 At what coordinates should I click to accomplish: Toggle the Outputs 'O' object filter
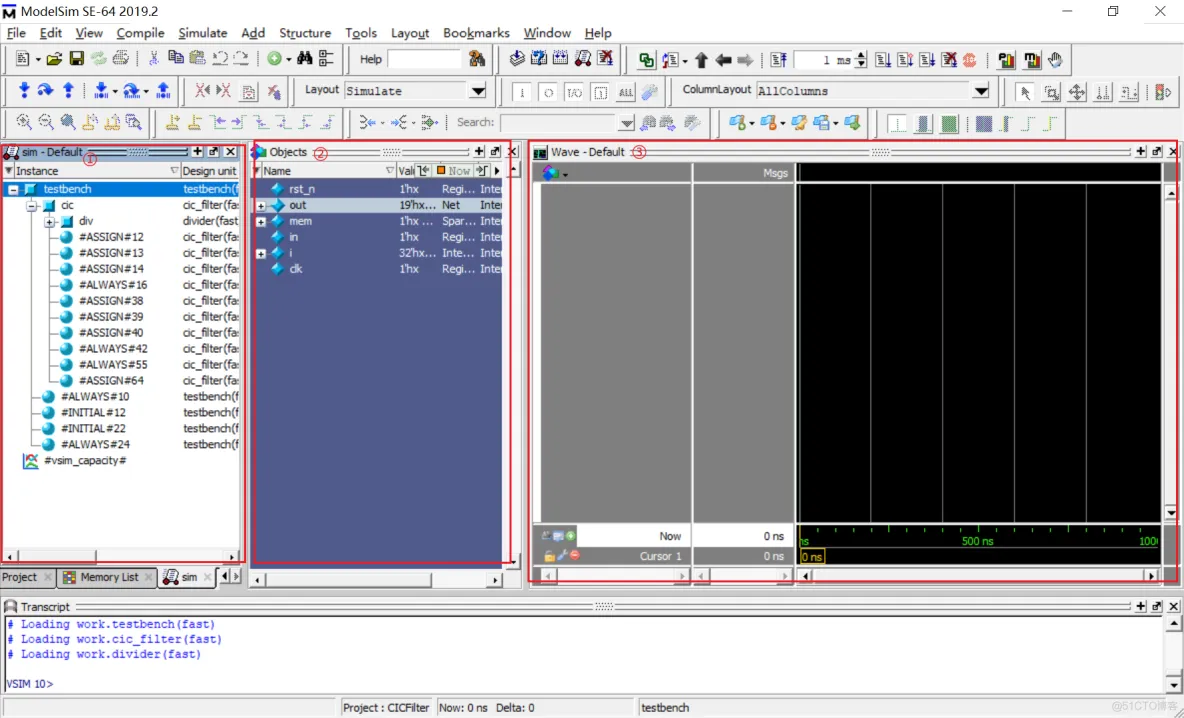tap(548, 92)
